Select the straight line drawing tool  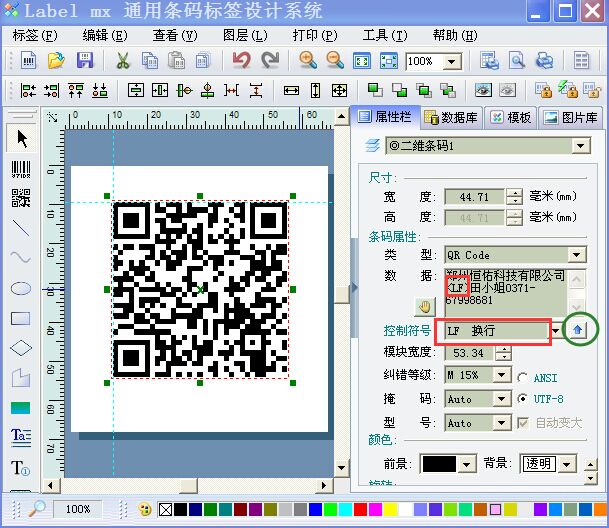click(x=21, y=228)
